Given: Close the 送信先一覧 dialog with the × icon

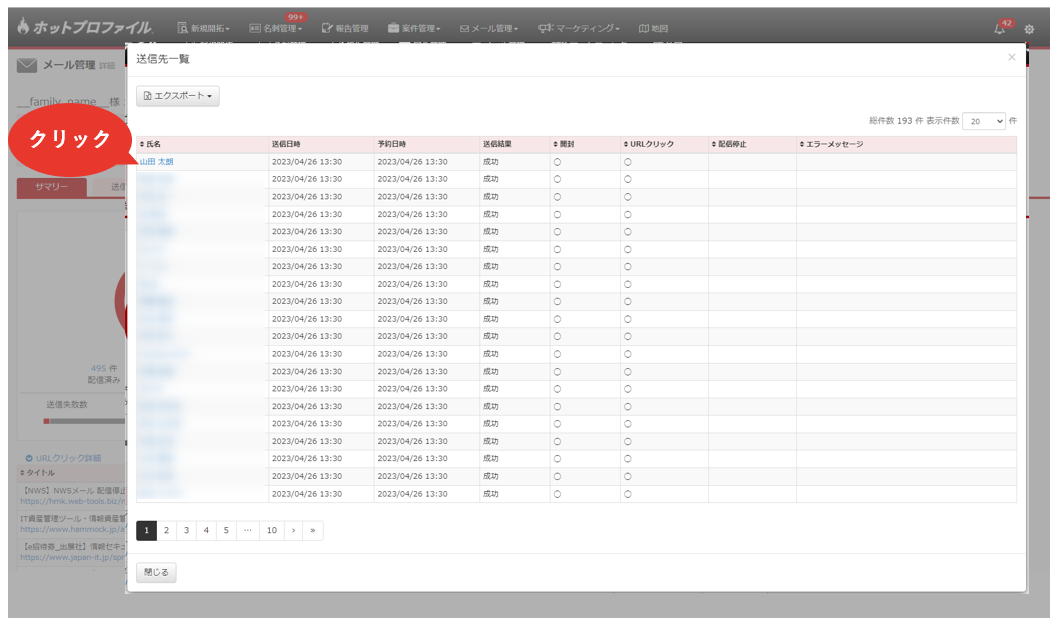Looking at the screenshot, I should click(x=1012, y=58).
